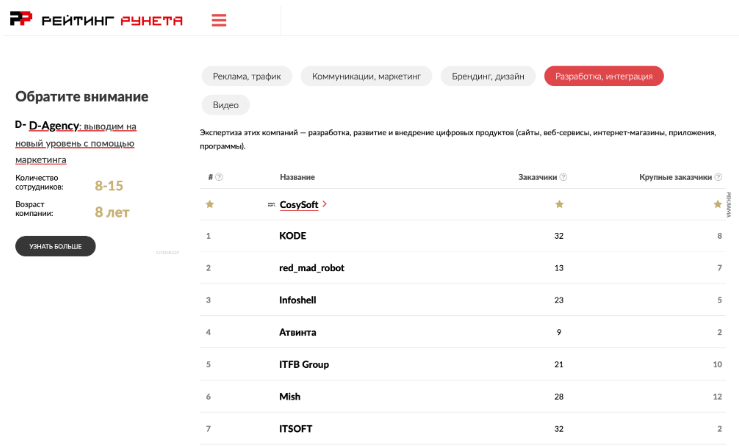Click the 8 лет company age value
Viewport: 739px width, 447px height.
pyautogui.click(x=112, y=212)
